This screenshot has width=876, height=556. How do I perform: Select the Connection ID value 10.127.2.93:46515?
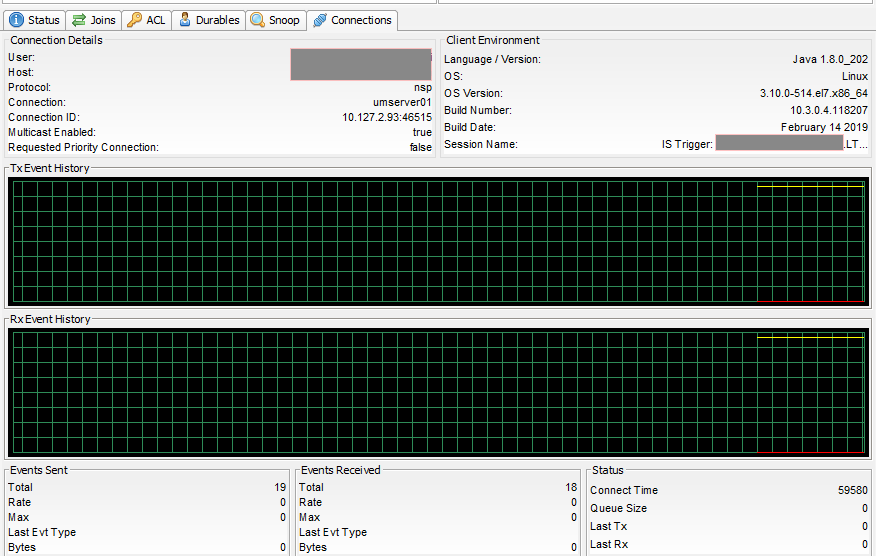click(387, 117)
